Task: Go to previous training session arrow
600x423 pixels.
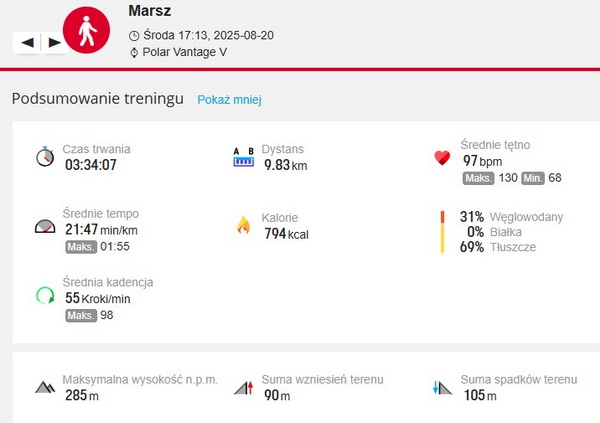Action: point(27,42)
